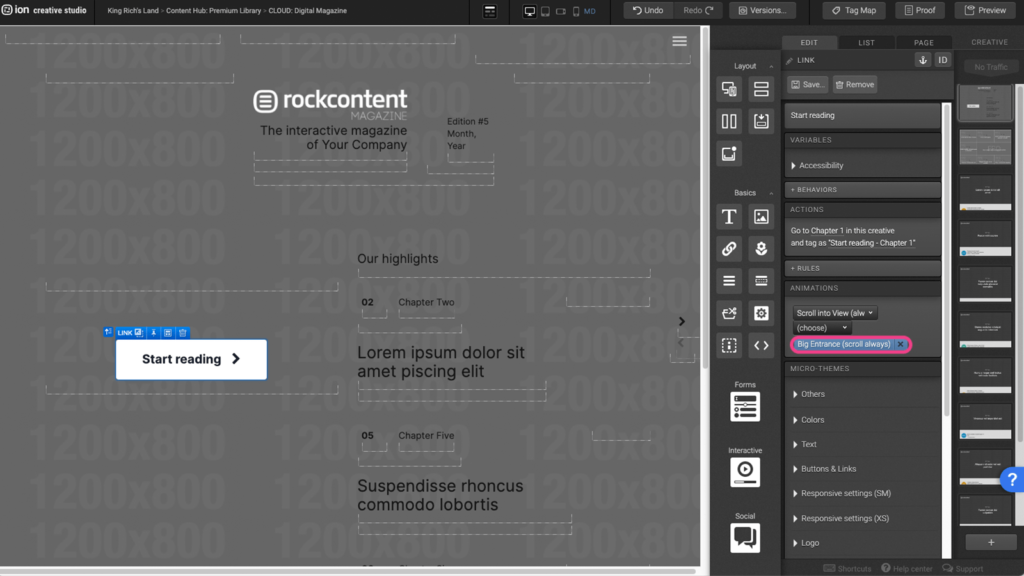Remove the link element
1024x576 pixels.
(854, 84)
